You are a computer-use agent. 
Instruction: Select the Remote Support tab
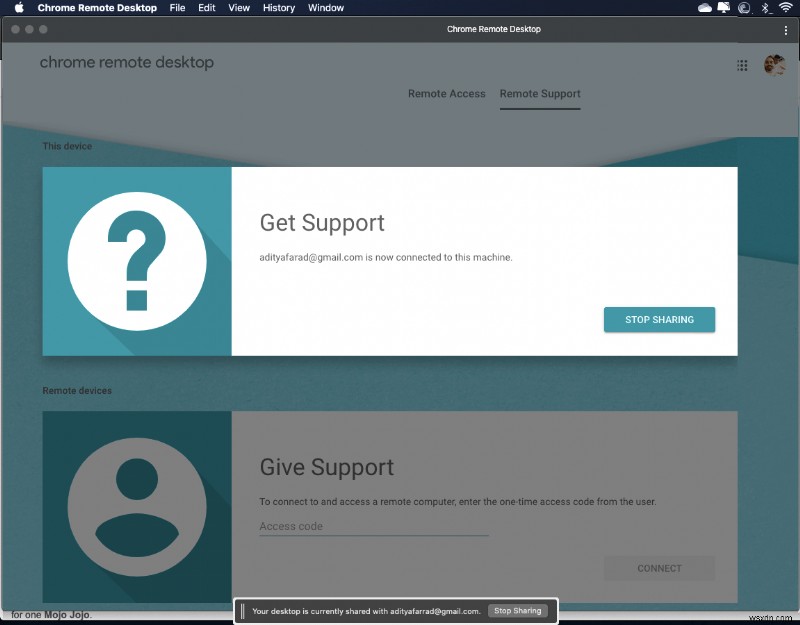point(540,94)
